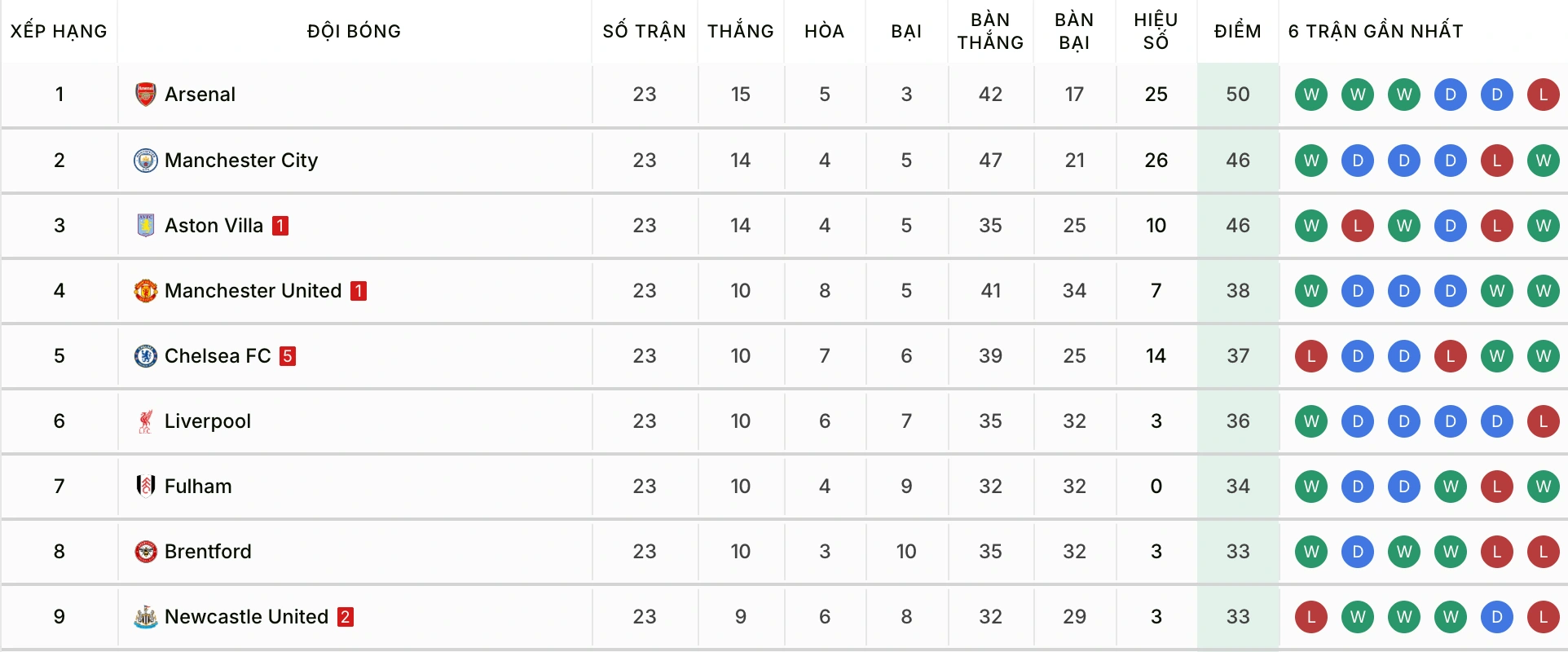Click Arsenal's most recent red loss badge
The height and width of the screenshot is (652, 1568).
point(1543,95)
